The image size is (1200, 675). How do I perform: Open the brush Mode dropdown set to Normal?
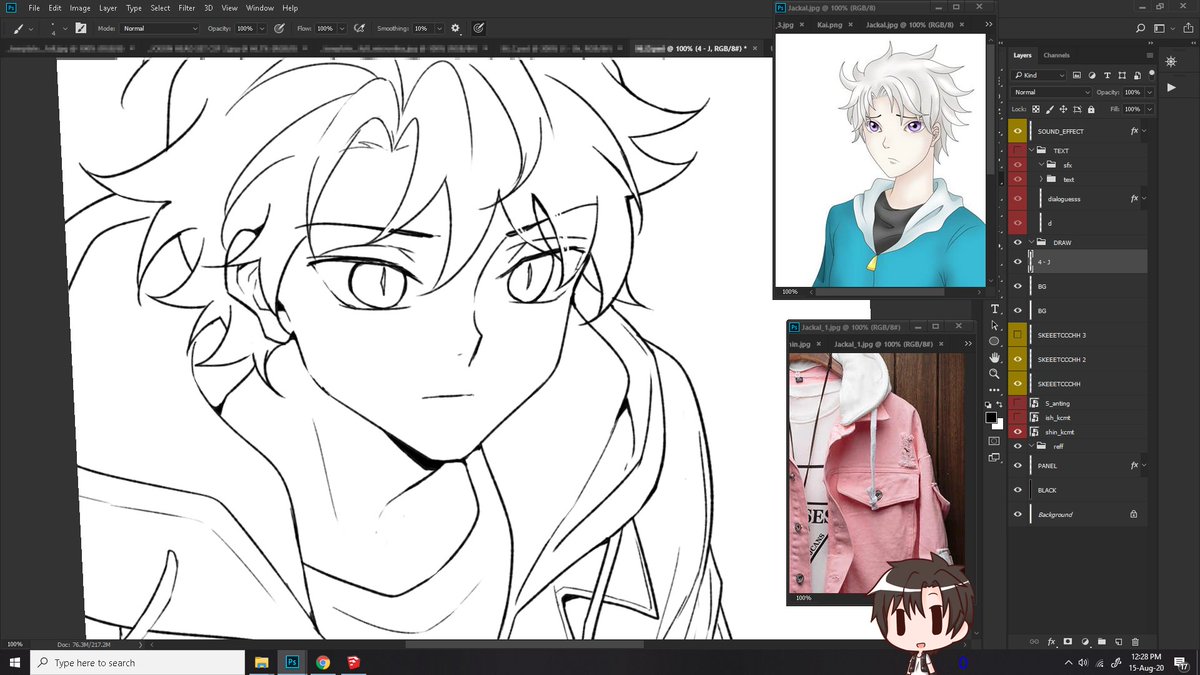160,28
